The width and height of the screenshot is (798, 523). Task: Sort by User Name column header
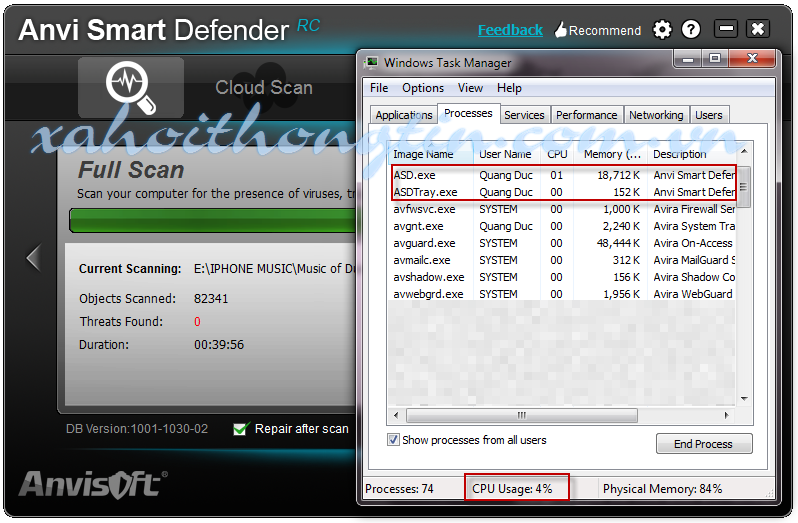[506, 154]
